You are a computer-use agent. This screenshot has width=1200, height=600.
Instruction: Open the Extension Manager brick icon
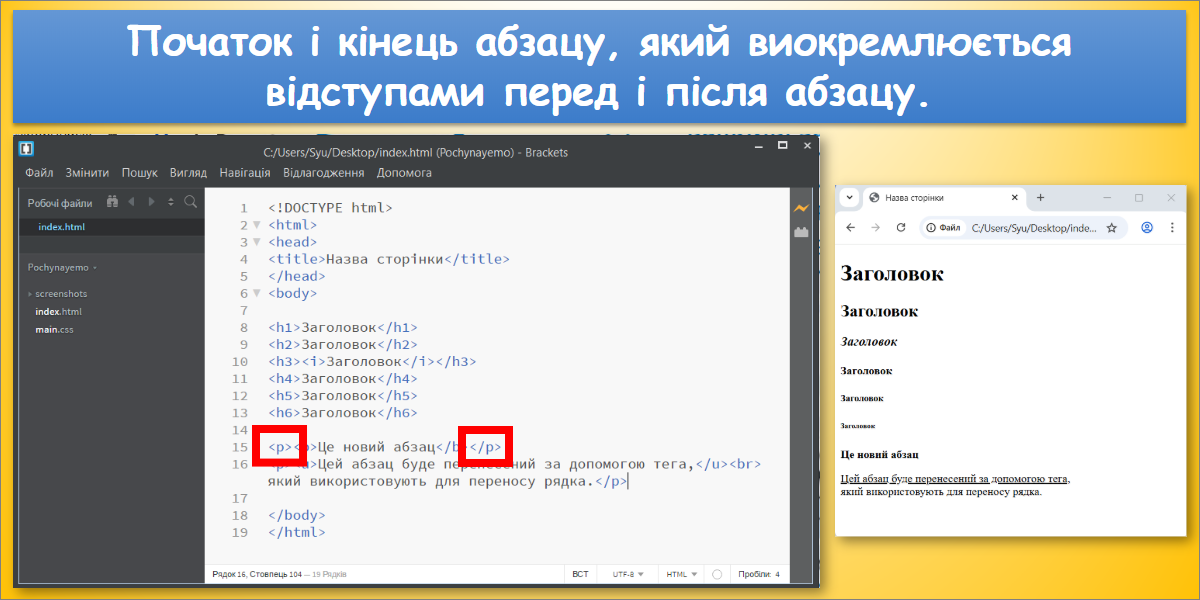point(801,232)
